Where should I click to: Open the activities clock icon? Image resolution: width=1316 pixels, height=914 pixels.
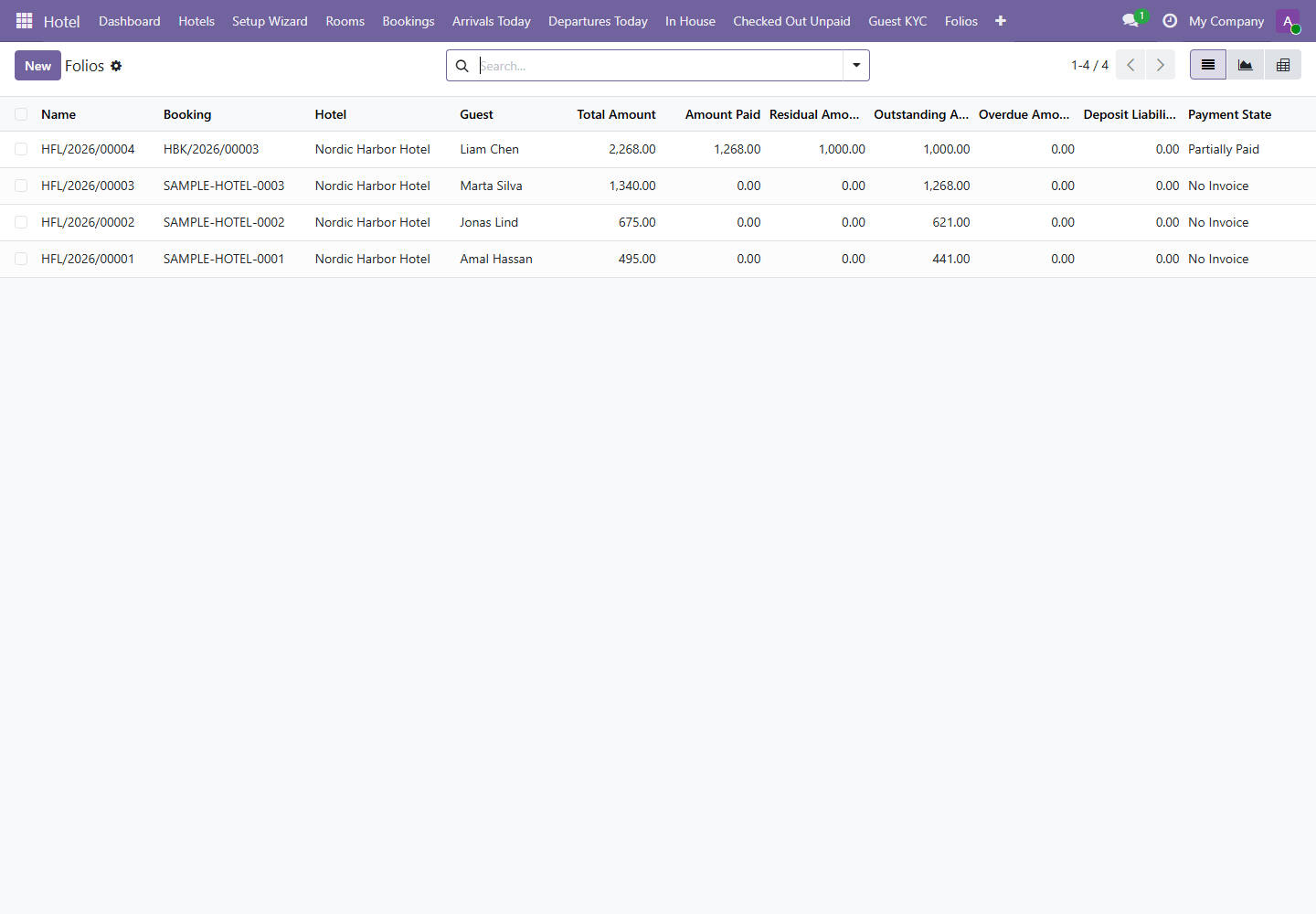1170,20
